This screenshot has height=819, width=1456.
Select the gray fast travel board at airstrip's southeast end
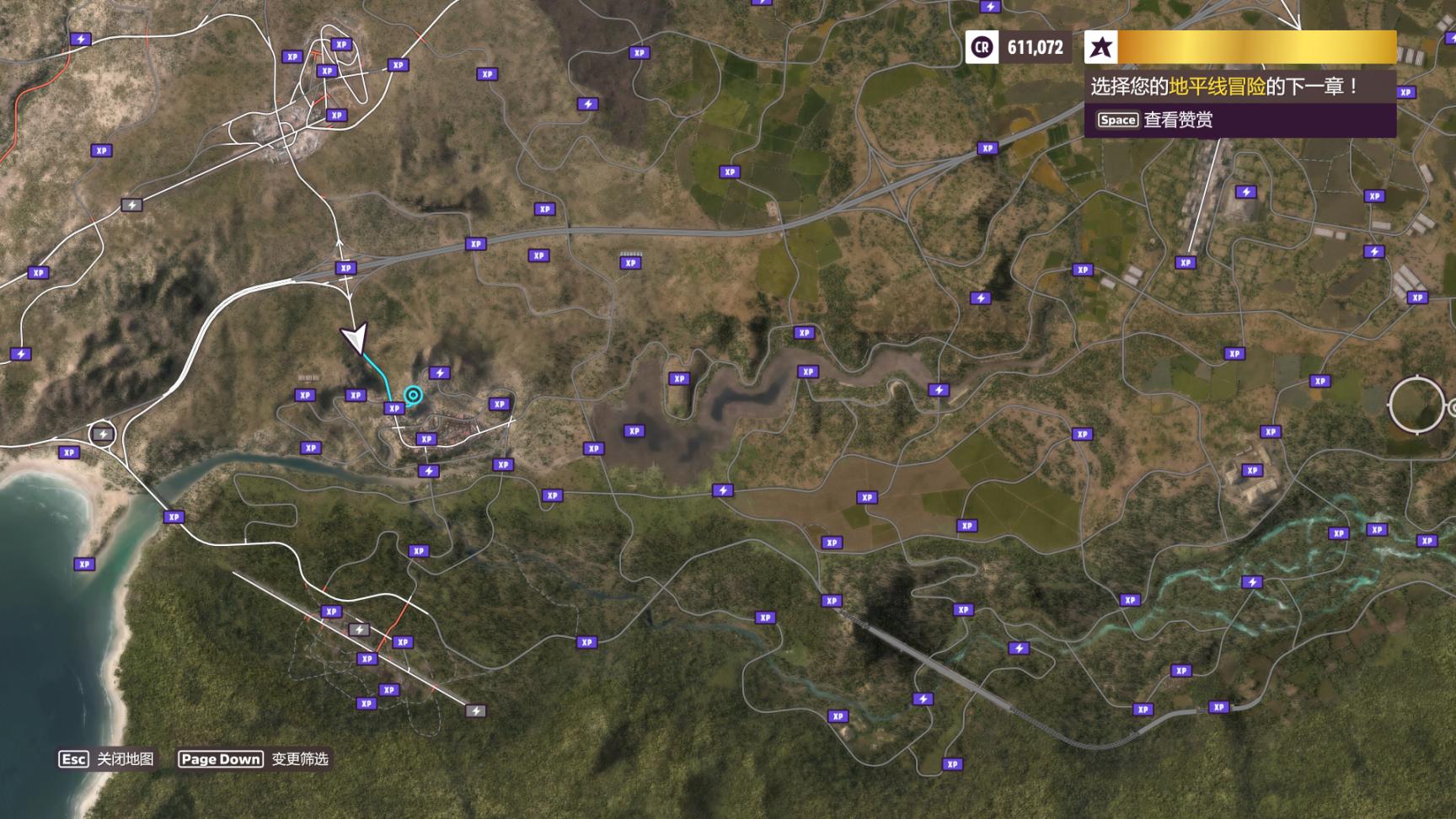[476, 711]
